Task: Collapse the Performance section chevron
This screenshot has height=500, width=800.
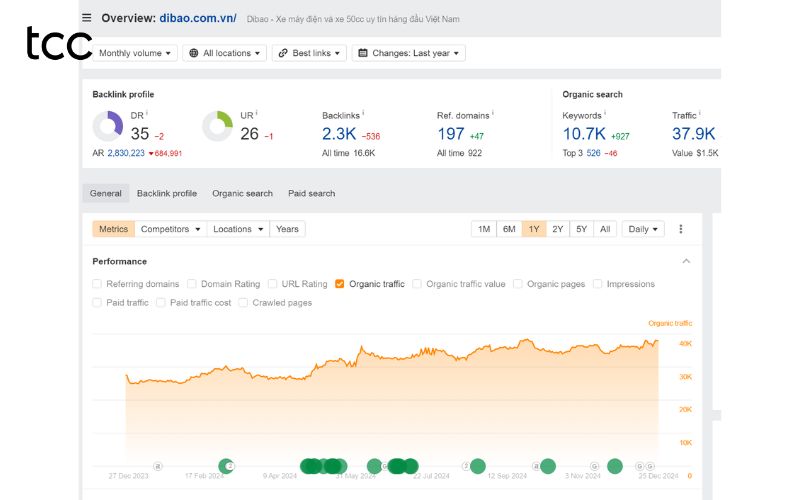Action: click(x=686, y=261)
